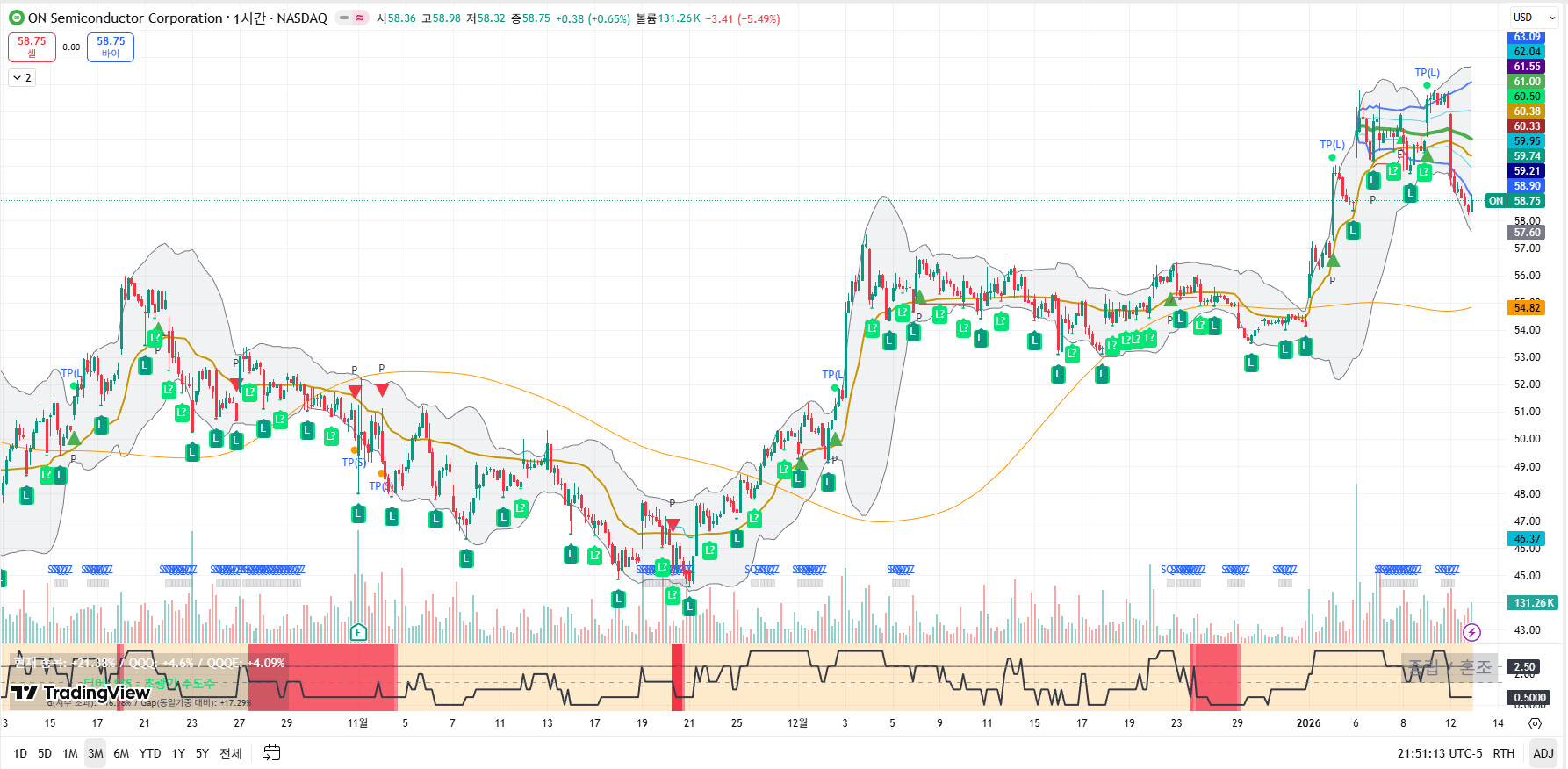This screenshot has height=769, width=1568.
Task: Click the 12월 label on time axis
Action: pyautogui.click(x=797, y=723)
